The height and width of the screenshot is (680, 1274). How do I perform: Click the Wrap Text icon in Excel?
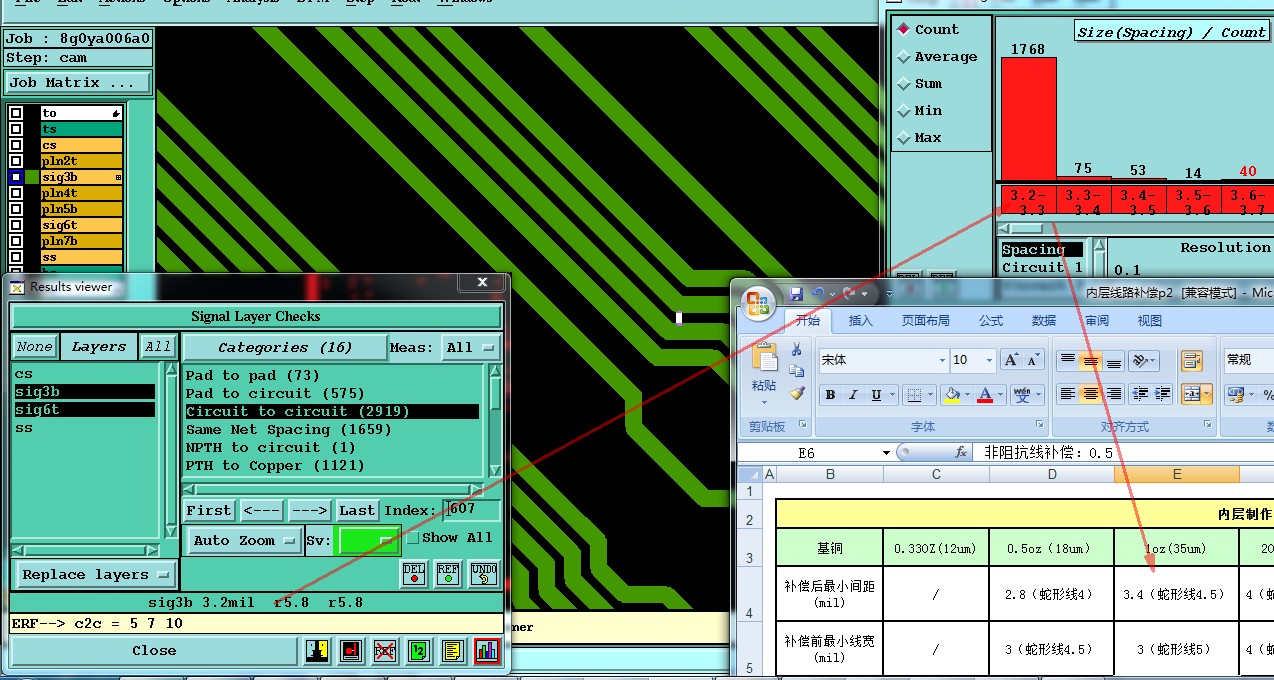click(x=1191, y=361)
